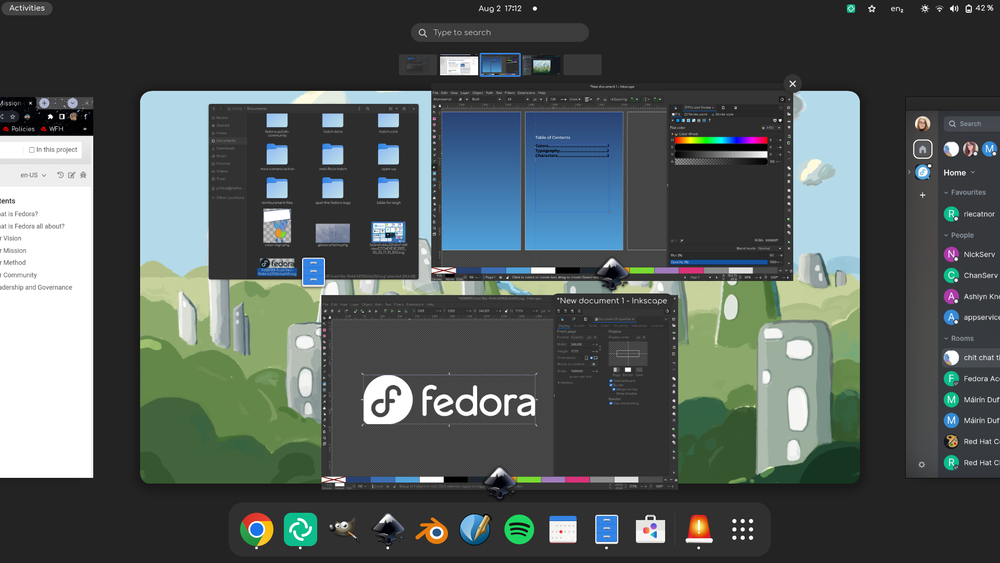
Task: Expand the space chevron in Element sidebar
Action: pos(909,172)
